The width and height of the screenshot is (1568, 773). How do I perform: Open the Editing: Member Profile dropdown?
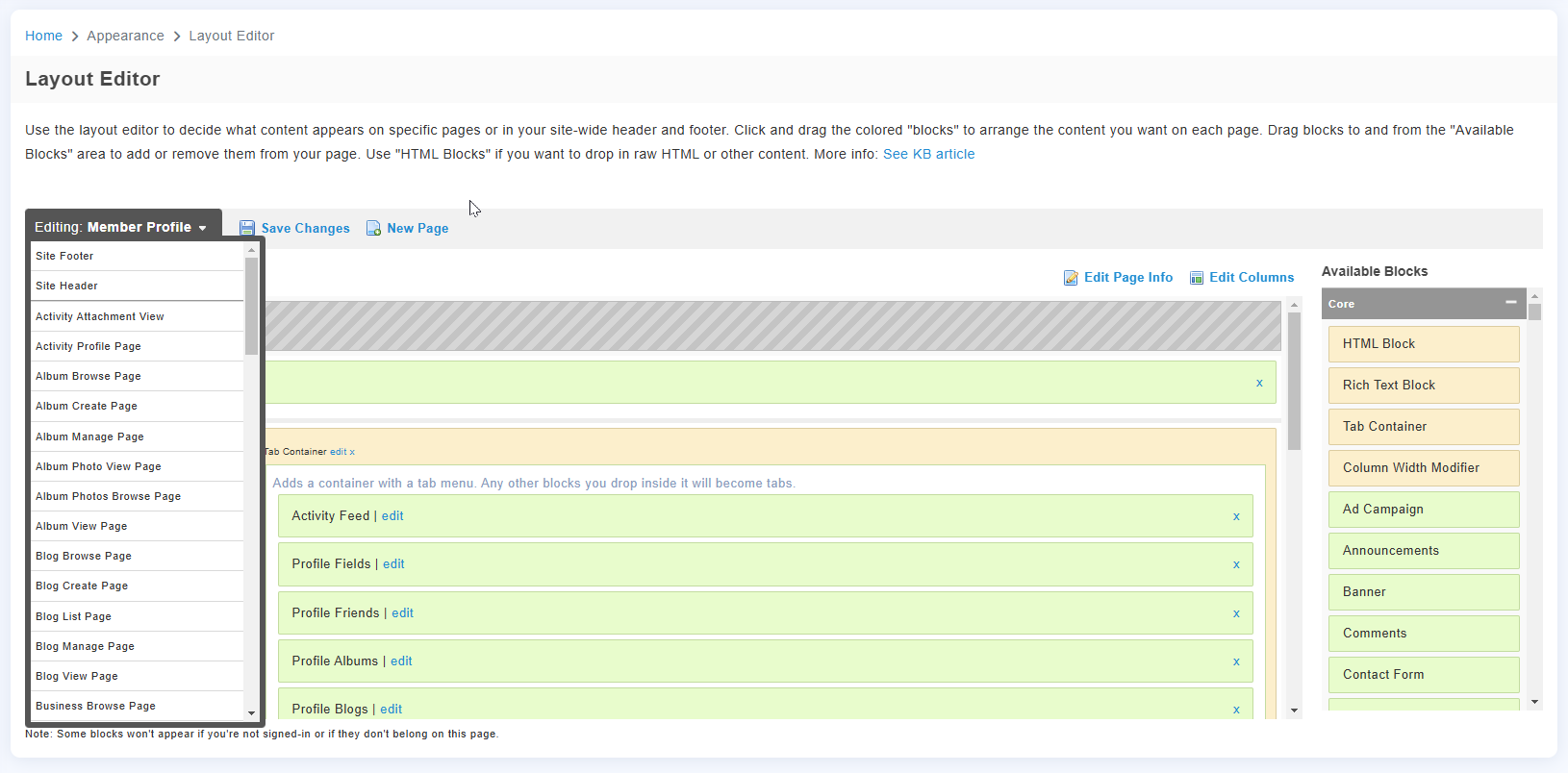(x=123, y=227)
